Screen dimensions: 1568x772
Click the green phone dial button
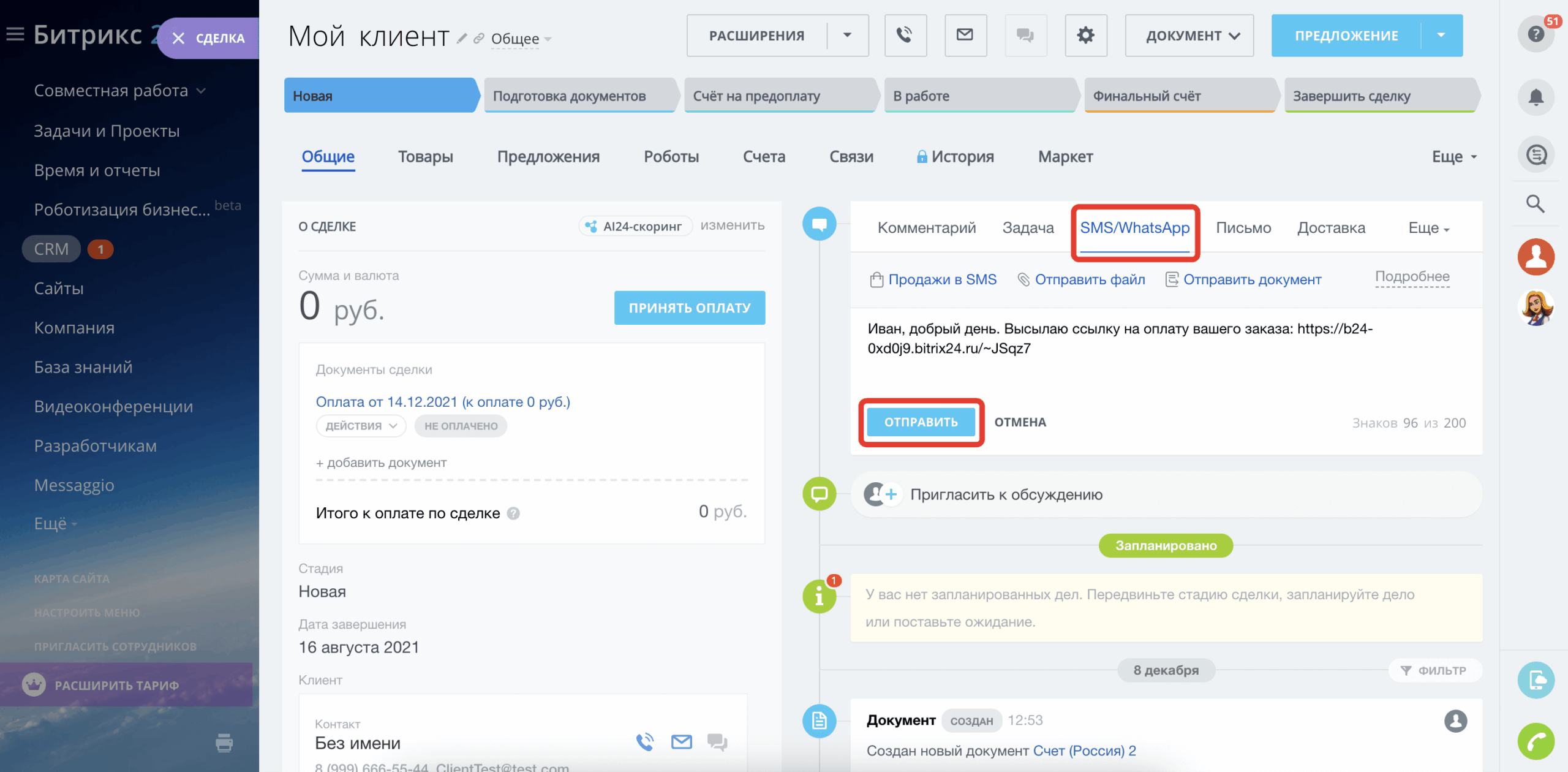(x=1536, y=741)
